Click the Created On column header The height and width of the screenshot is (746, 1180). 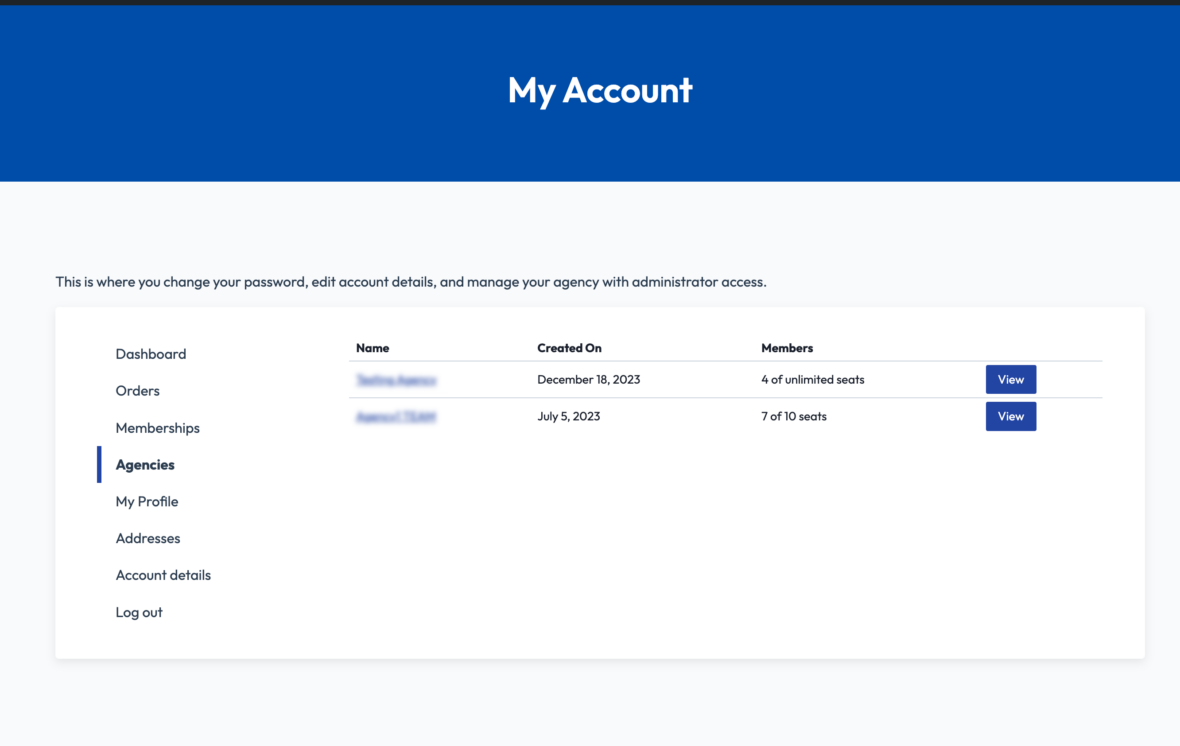pyautogui.click(x=569, y=348)
